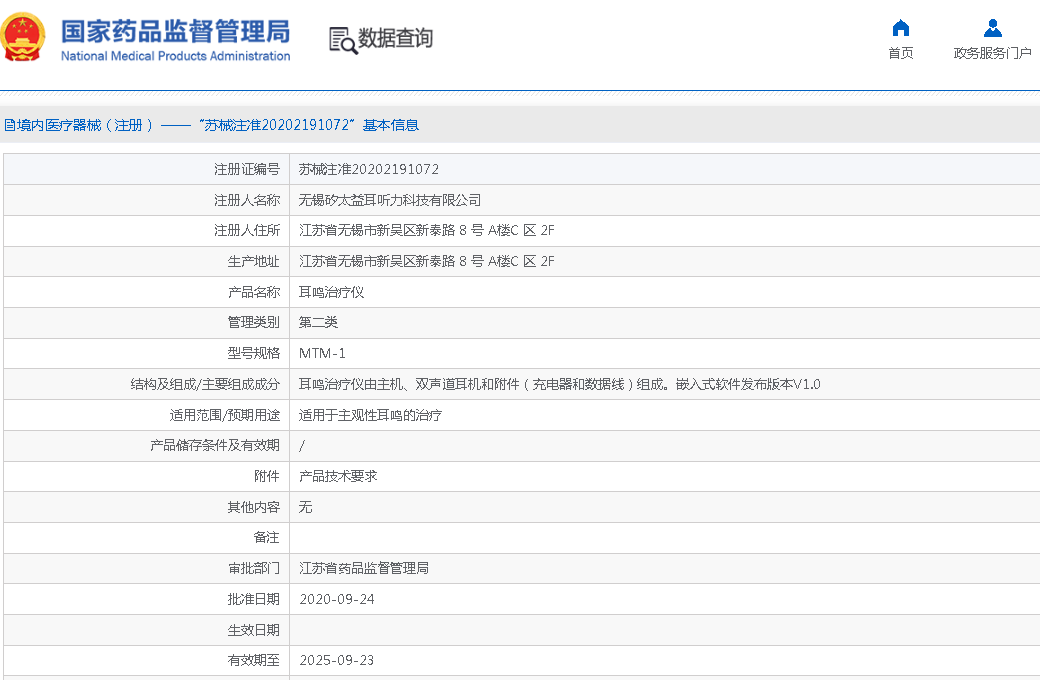
Task: Open the 产品技术要求 attachment
Action: 338,476
